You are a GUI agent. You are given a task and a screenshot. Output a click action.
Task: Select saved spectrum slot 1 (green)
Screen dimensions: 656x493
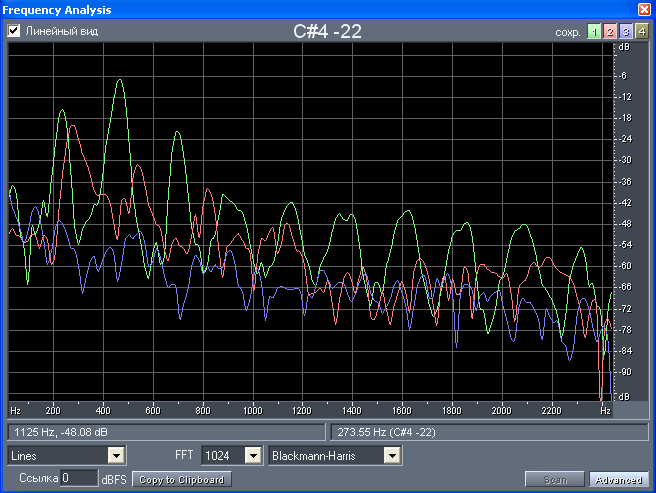[594, 31]
